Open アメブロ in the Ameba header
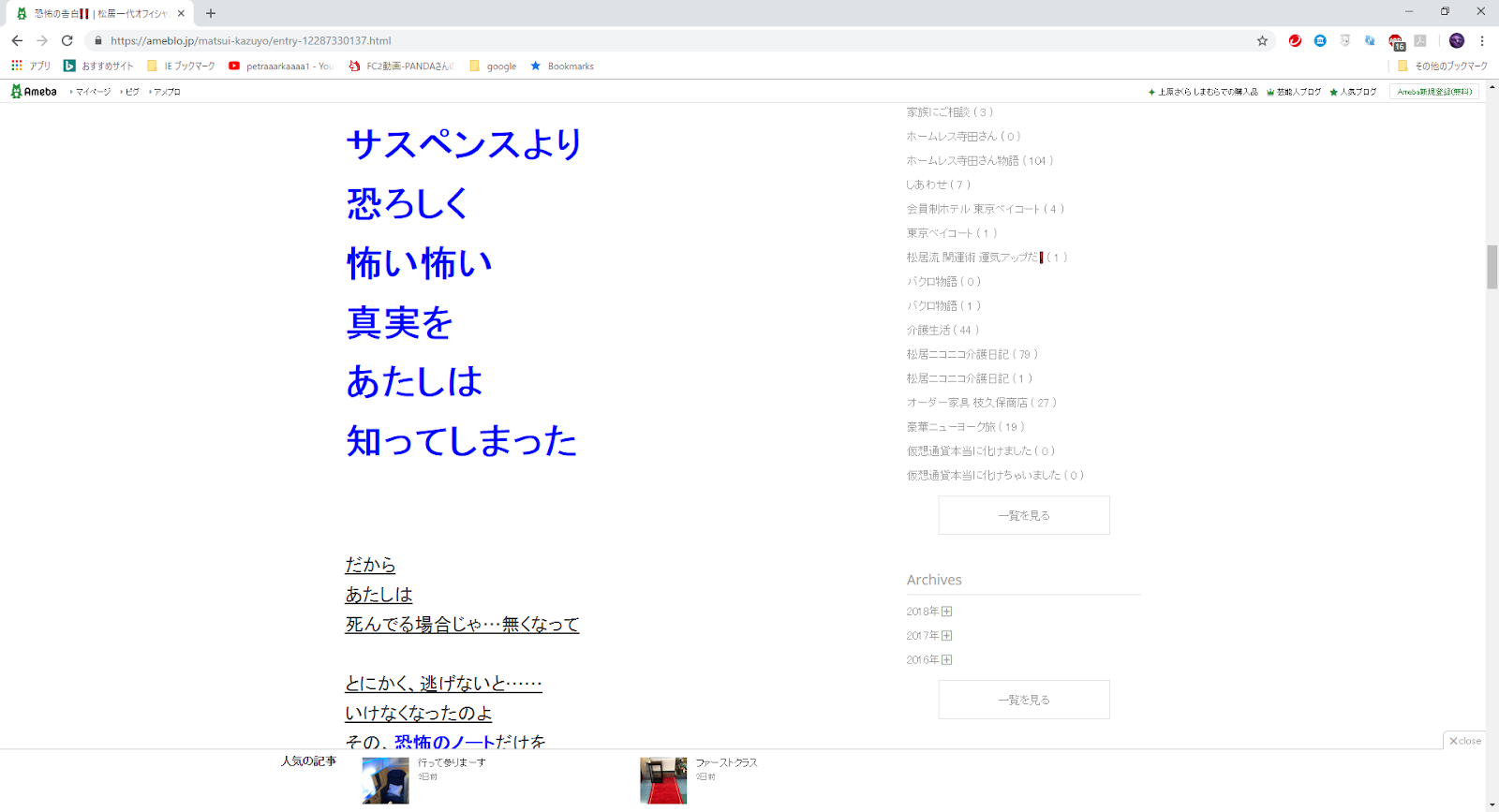The width and height of the screenshot is (1499, 812). pyautogui.click(x=166, y=92)
